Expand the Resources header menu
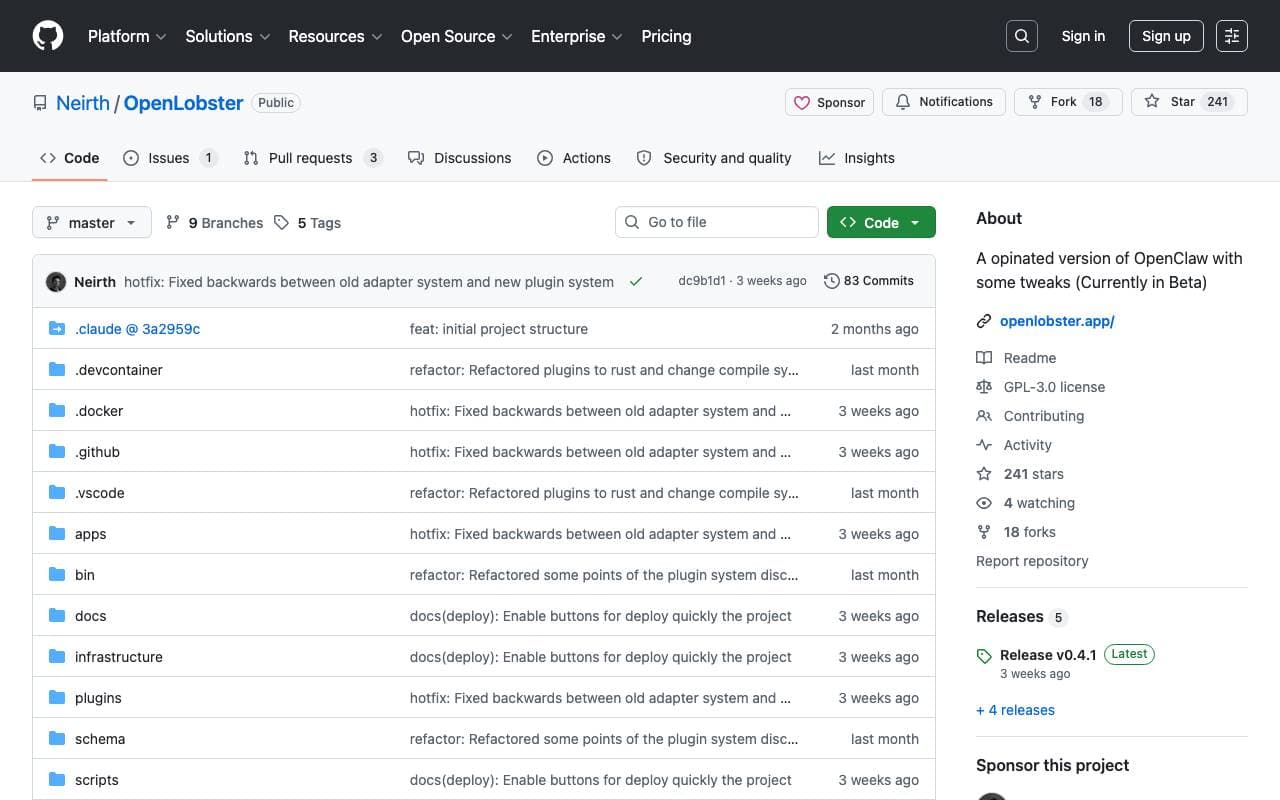This screenshot has height=800, width=1280. [336, 36]
